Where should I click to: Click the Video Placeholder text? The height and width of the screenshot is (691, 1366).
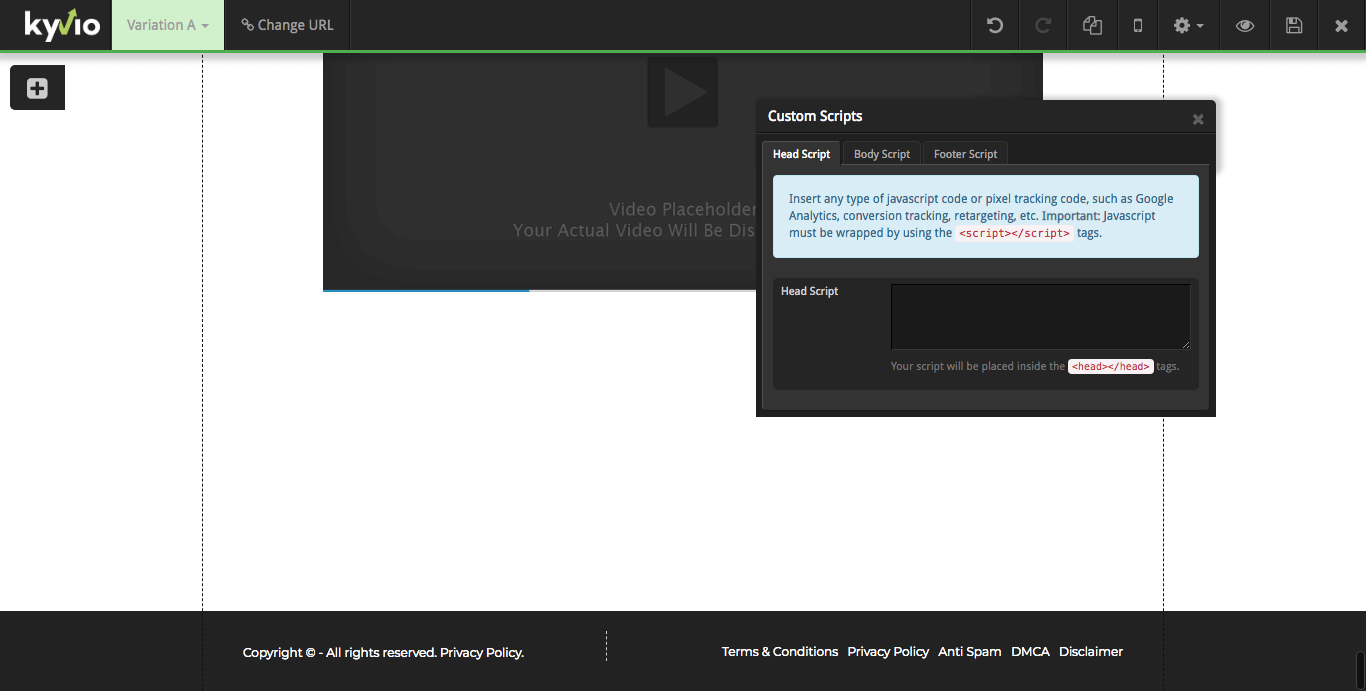[683, 209]
